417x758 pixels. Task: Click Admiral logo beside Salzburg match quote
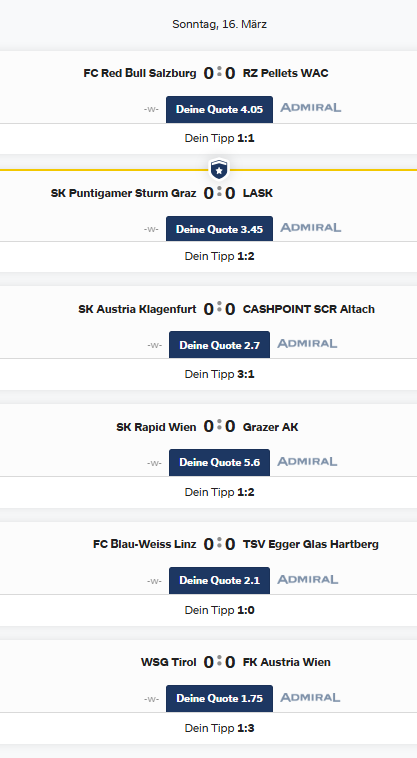(311, 108)
